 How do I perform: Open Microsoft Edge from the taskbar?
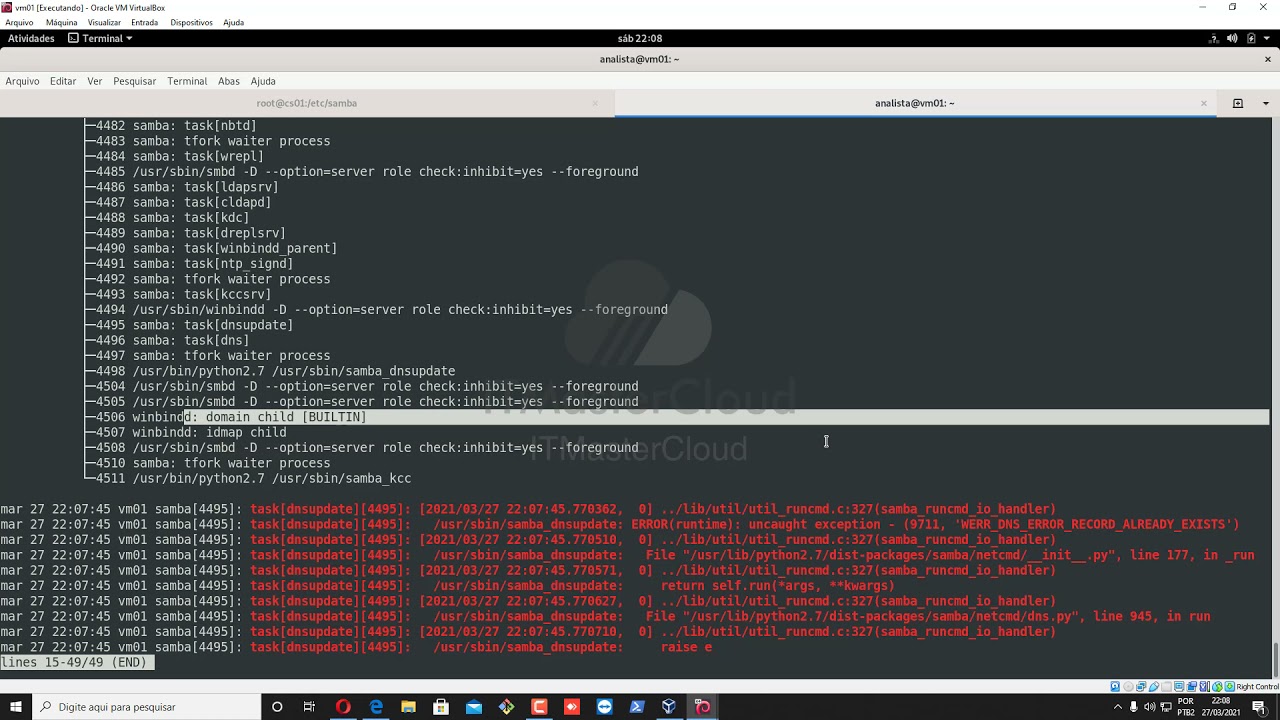[x=376, y=707]
